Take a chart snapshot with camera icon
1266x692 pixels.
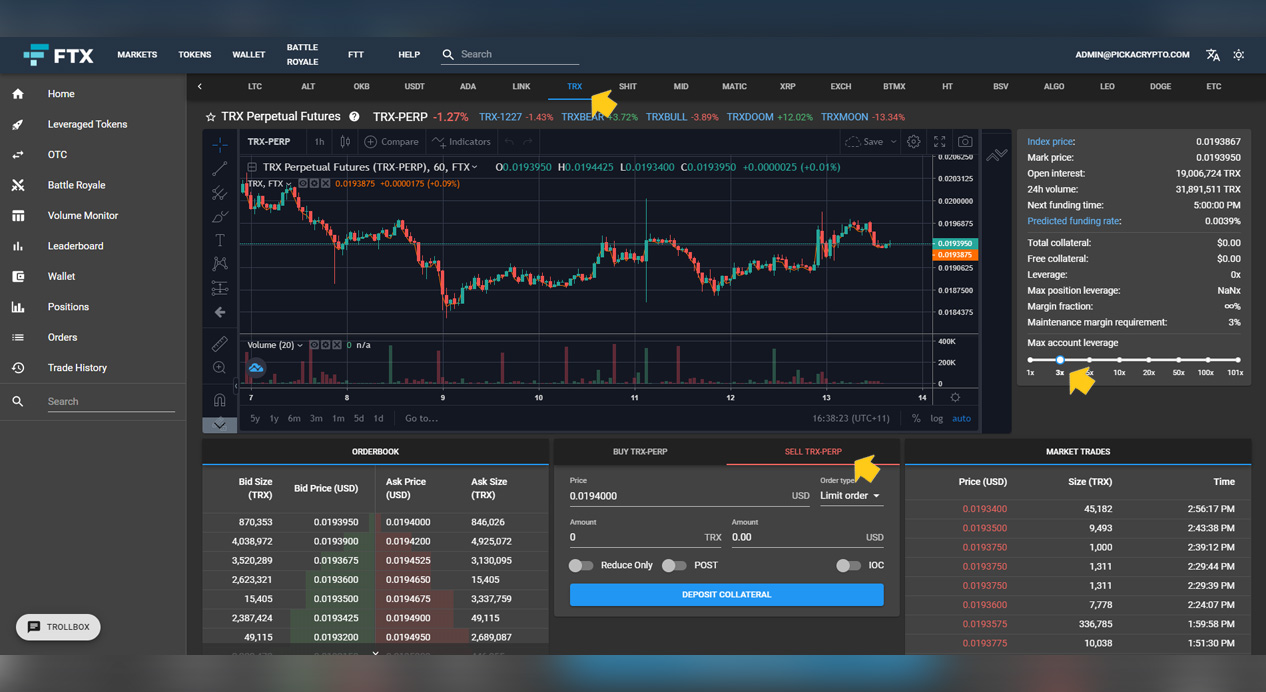click(x=964, y=141)
